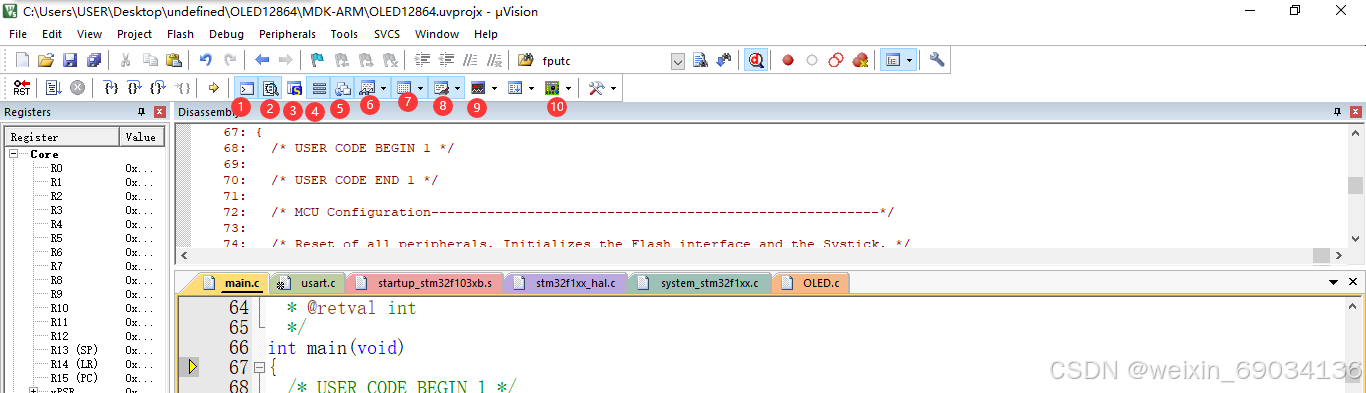Expand the System Viewer dropdown arrow

click(568, 88)
